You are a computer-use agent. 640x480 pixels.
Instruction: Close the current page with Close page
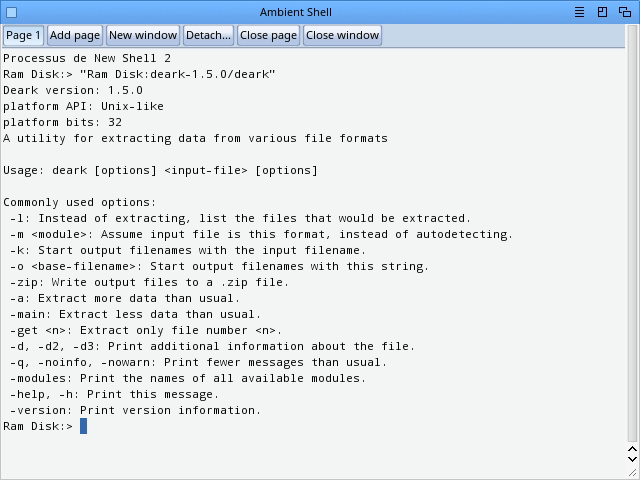269,35
